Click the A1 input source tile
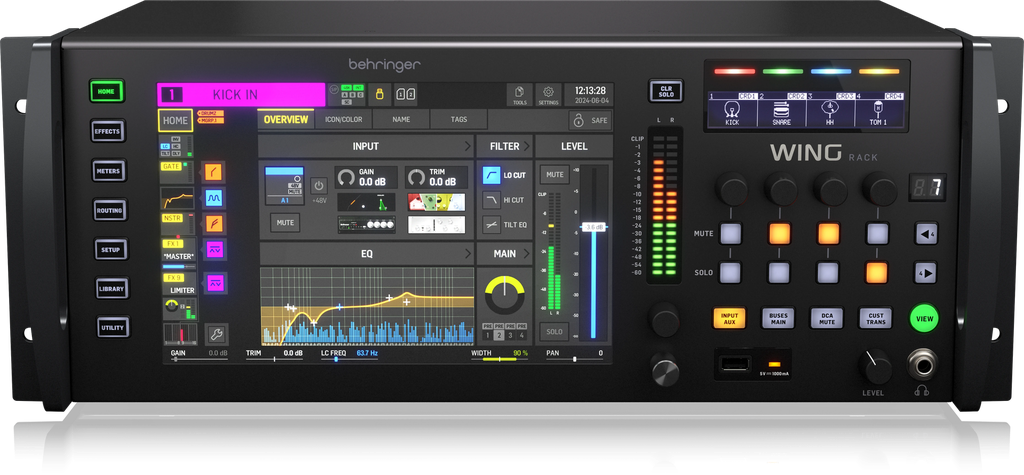Viewport: 1024px width, 475px height. (x=285, y=186)
